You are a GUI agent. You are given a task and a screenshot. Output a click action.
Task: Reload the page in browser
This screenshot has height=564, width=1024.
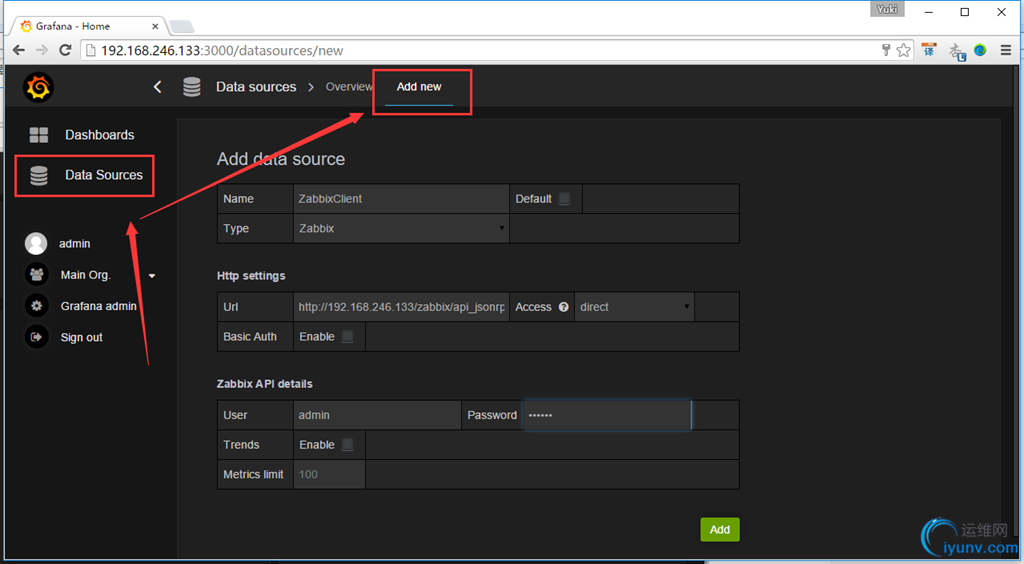click(x=65, y=50)
